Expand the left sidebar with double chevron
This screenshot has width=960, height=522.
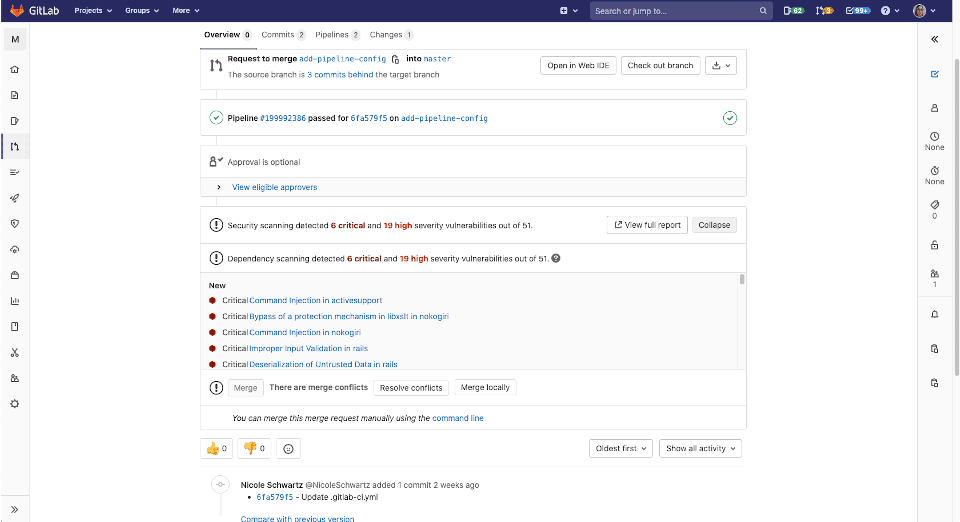pyautogui.click(x=15, y=509)
